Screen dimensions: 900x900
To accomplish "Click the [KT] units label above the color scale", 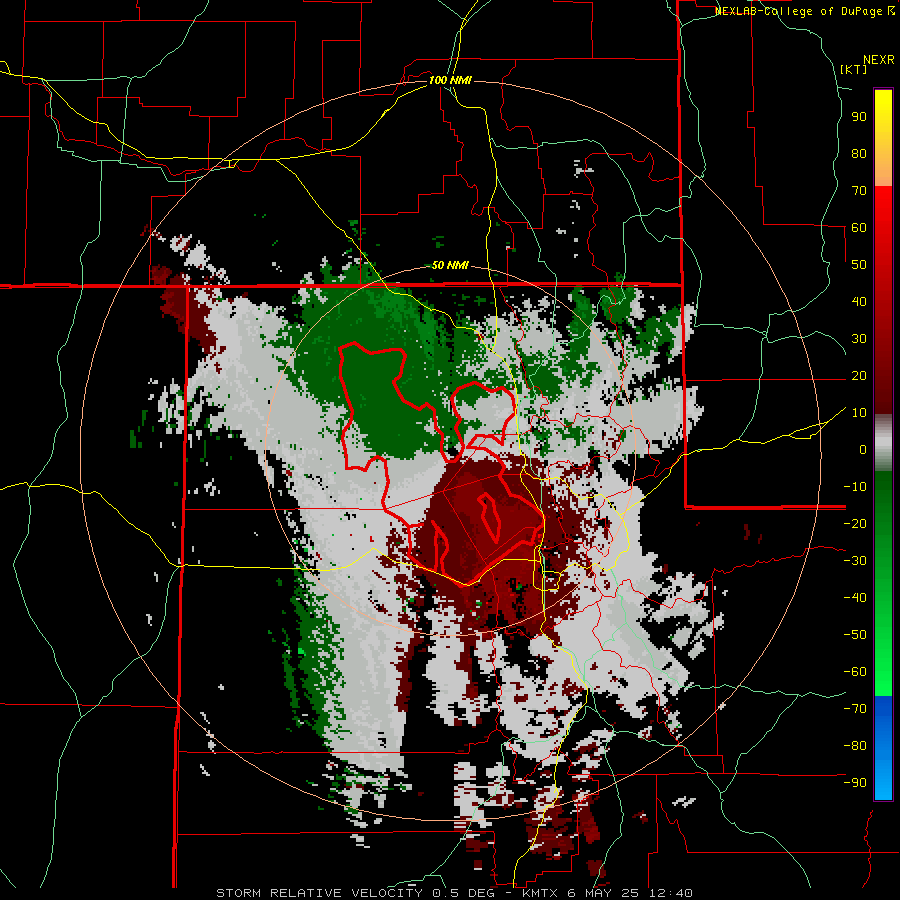I will click(854, 69).
